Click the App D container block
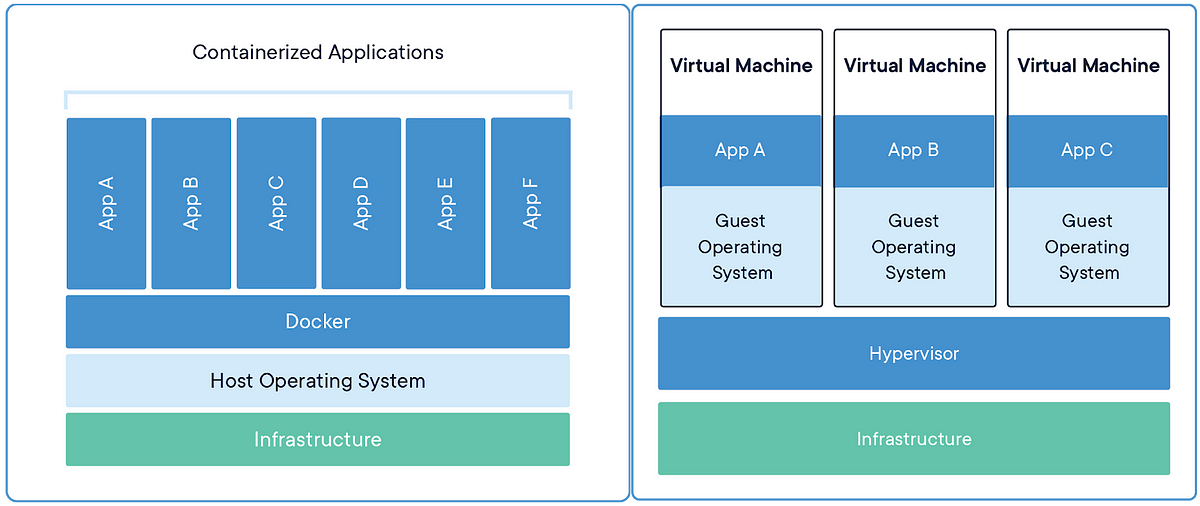 point(361,203)
